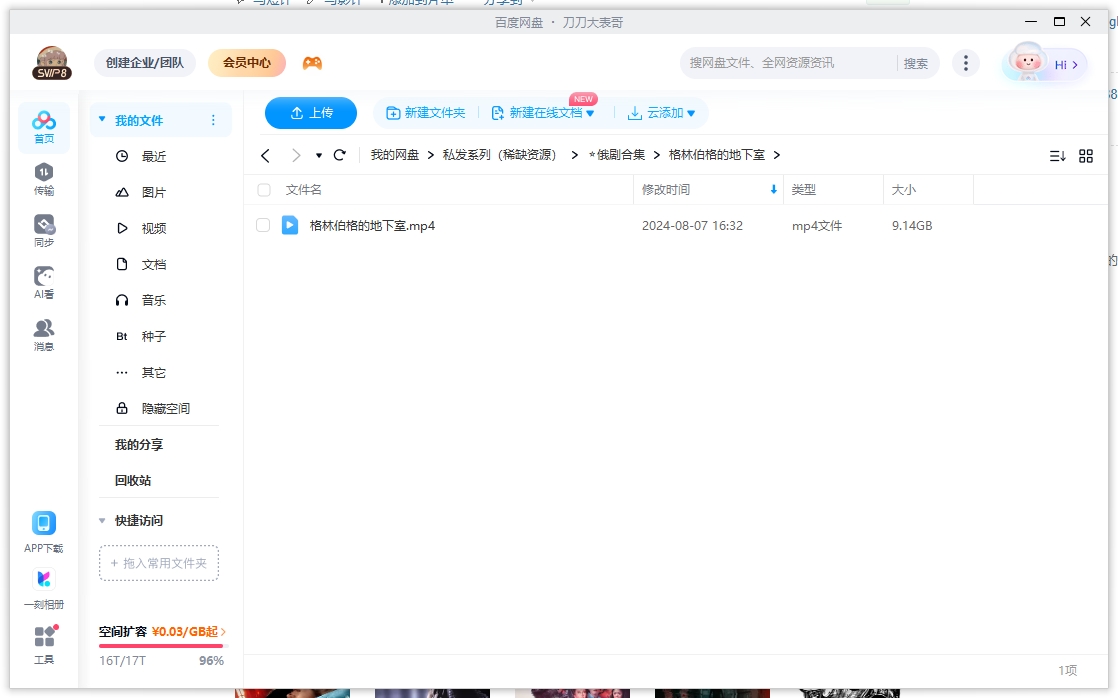Image resolution: width=1118 pixels, height=698 pixels.
Task: Click the 上传 upload button
Action: (311, 113)
